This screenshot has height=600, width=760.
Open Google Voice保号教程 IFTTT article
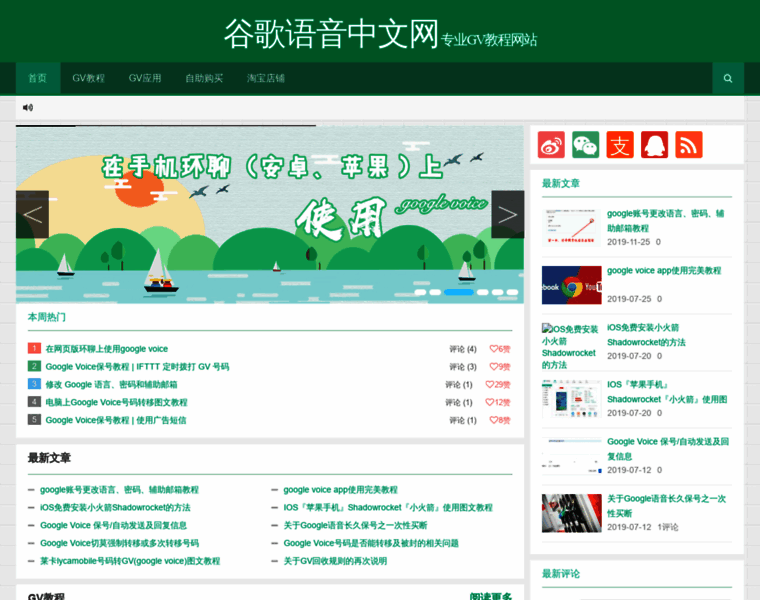click(x=137, y=367)
